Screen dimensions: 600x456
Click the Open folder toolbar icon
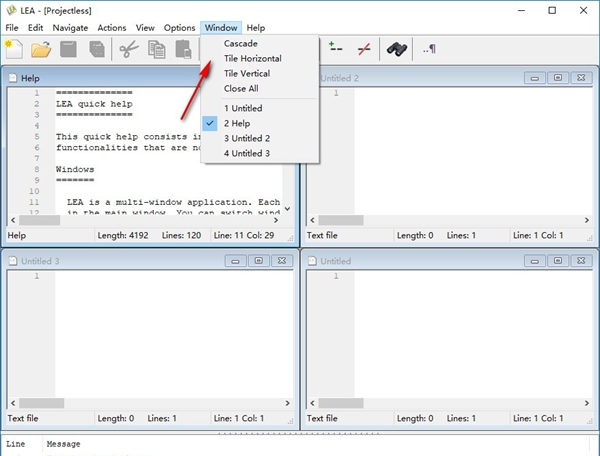41,49
